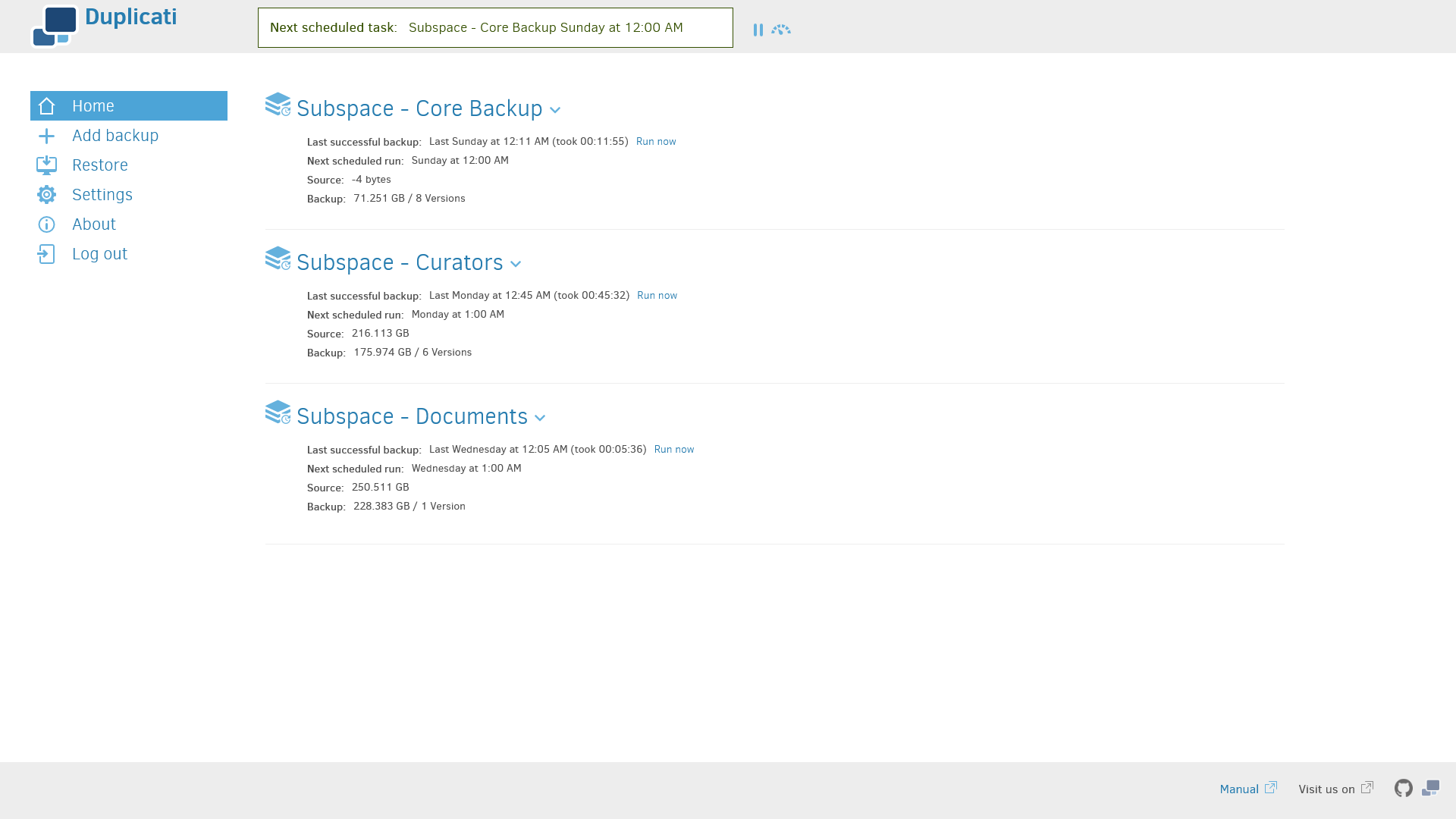Click the Subspace - Core Backup title

point(419,109)
